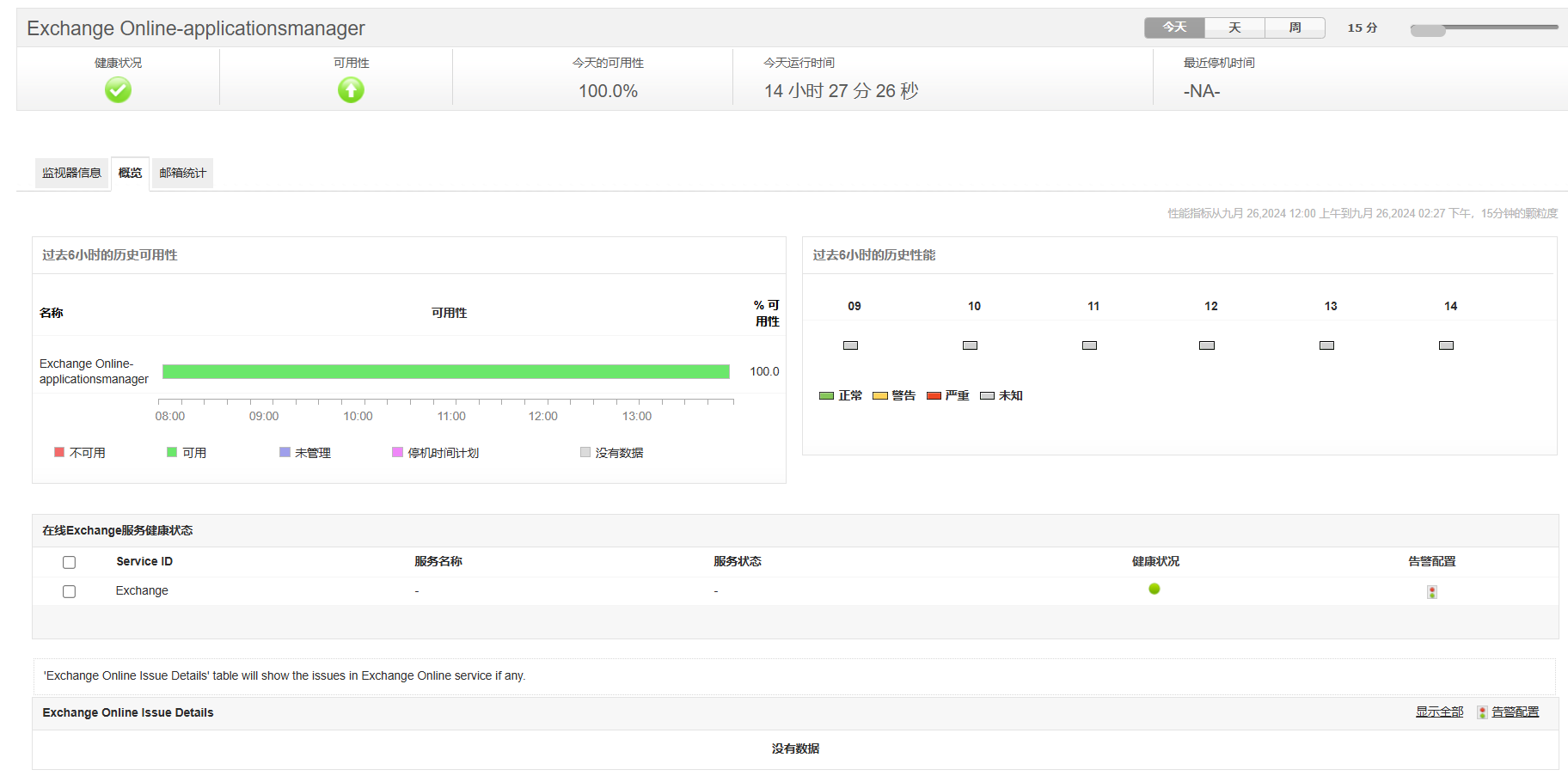
Task: Click the 100.0 availability percentage in chart
Action: coord(764,371)
